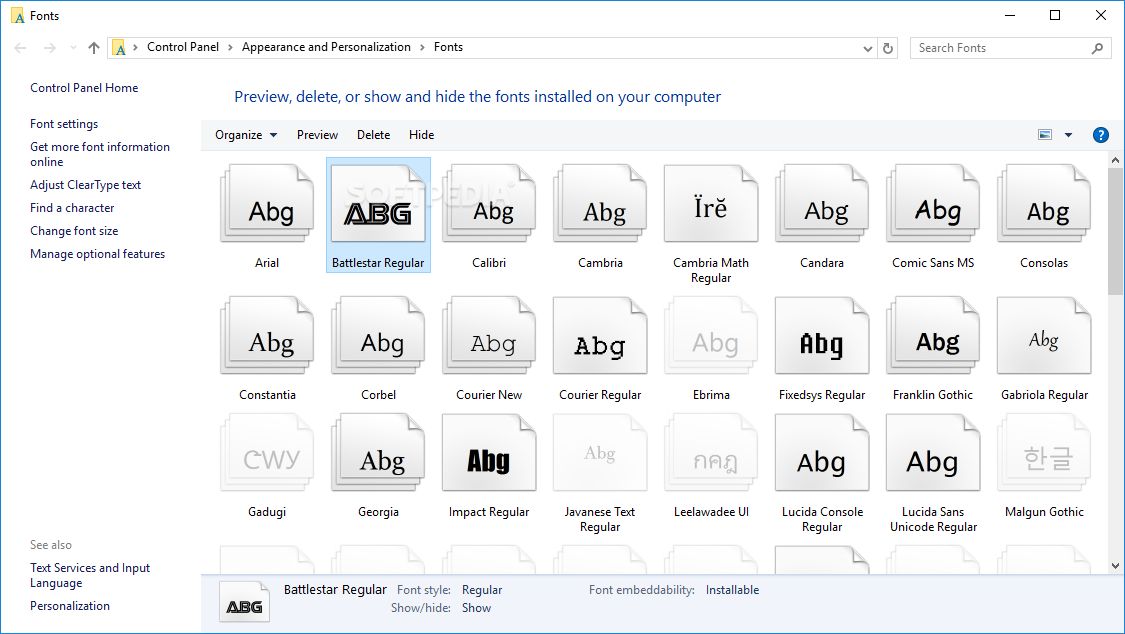Image resolution: width=1125 pixels, height=634 pixels.
Task: Select the Courier Regular font icon
Action: 600,335
